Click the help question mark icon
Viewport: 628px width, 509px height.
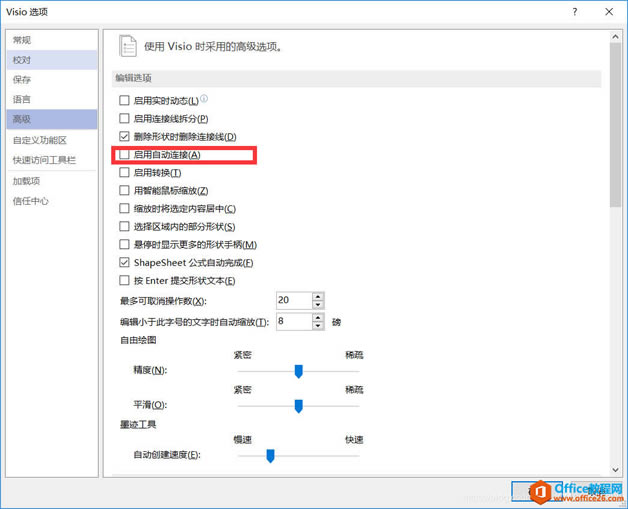(575, 12)
